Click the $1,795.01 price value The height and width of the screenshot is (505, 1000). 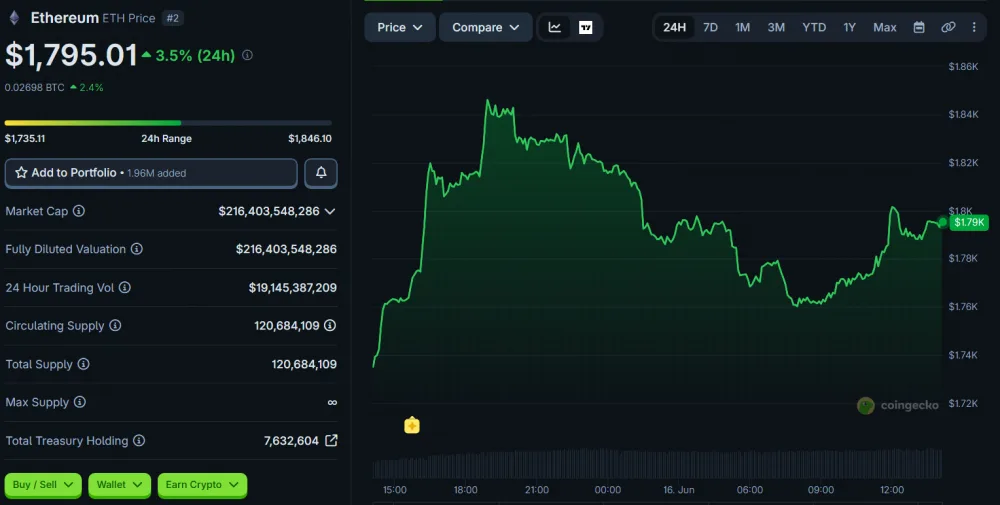click(x=71, y=55)
